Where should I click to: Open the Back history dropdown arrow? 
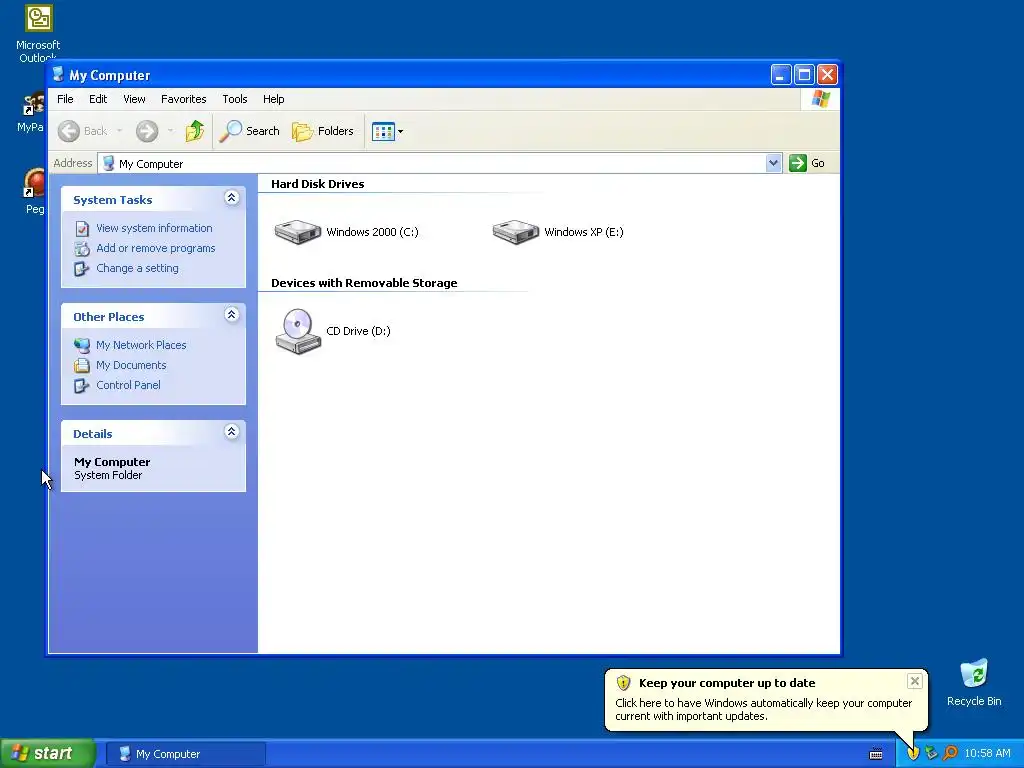(120, 131)
